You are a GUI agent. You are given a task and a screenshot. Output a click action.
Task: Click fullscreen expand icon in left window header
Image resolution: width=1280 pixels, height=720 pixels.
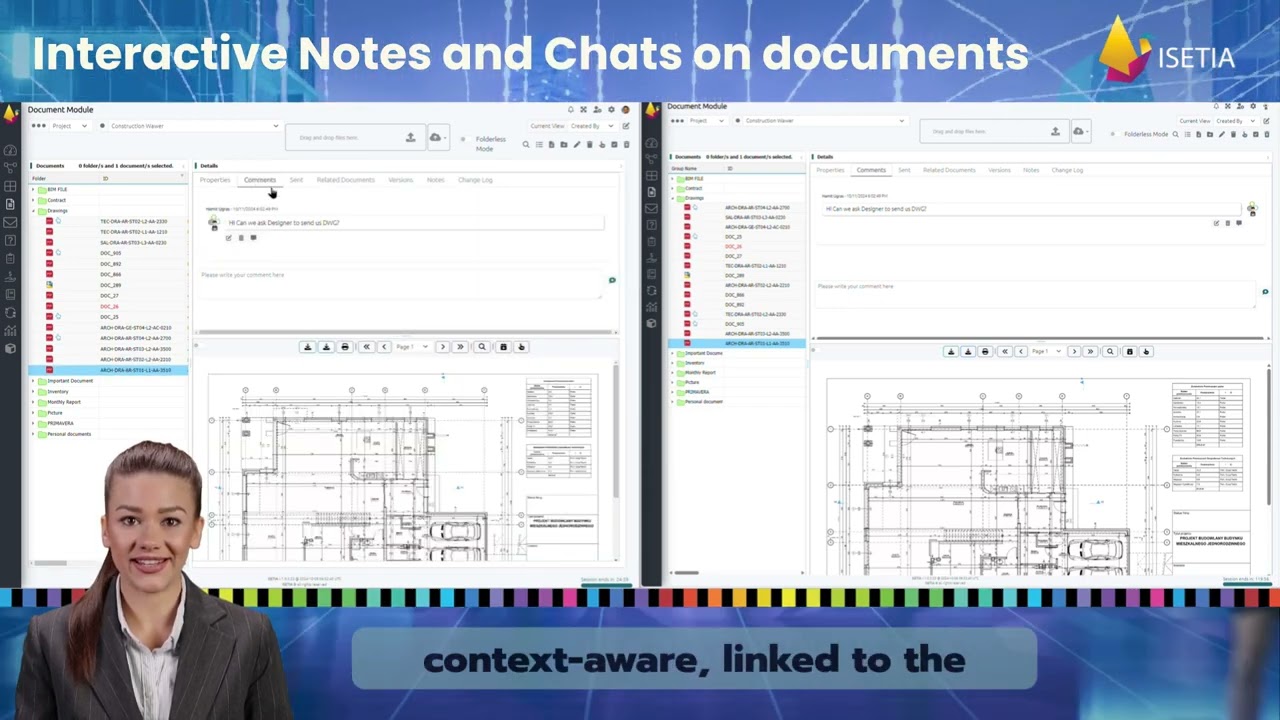click(x=583, y=110)
